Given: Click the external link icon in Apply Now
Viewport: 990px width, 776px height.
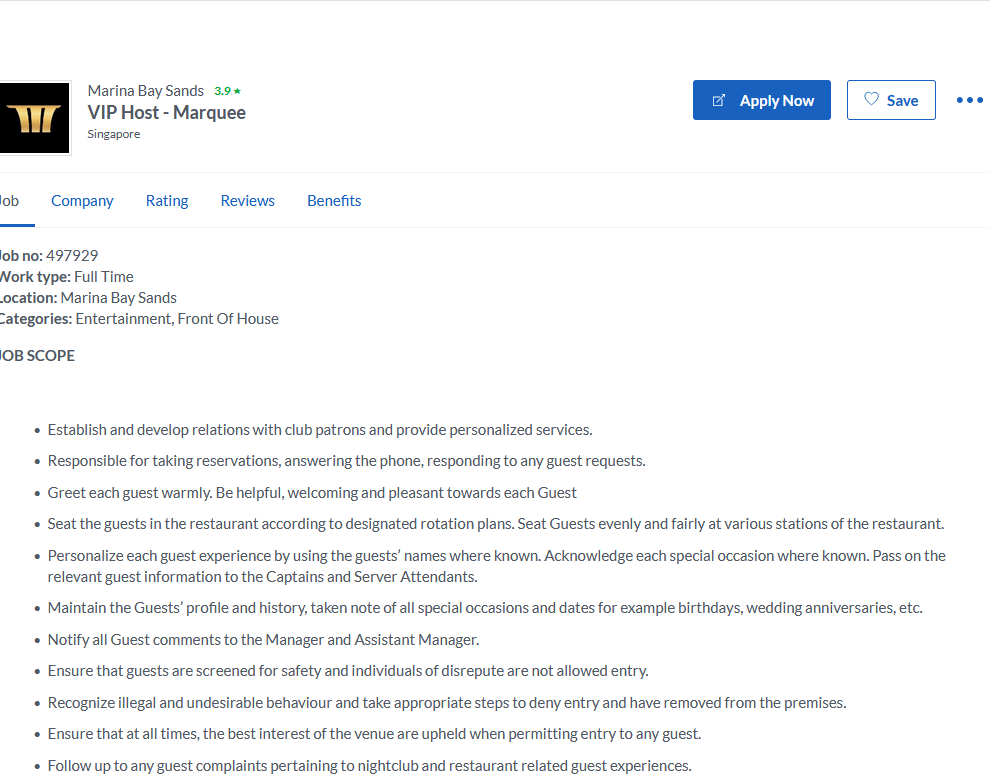Looking at the screenshot, I should point(719,100).
